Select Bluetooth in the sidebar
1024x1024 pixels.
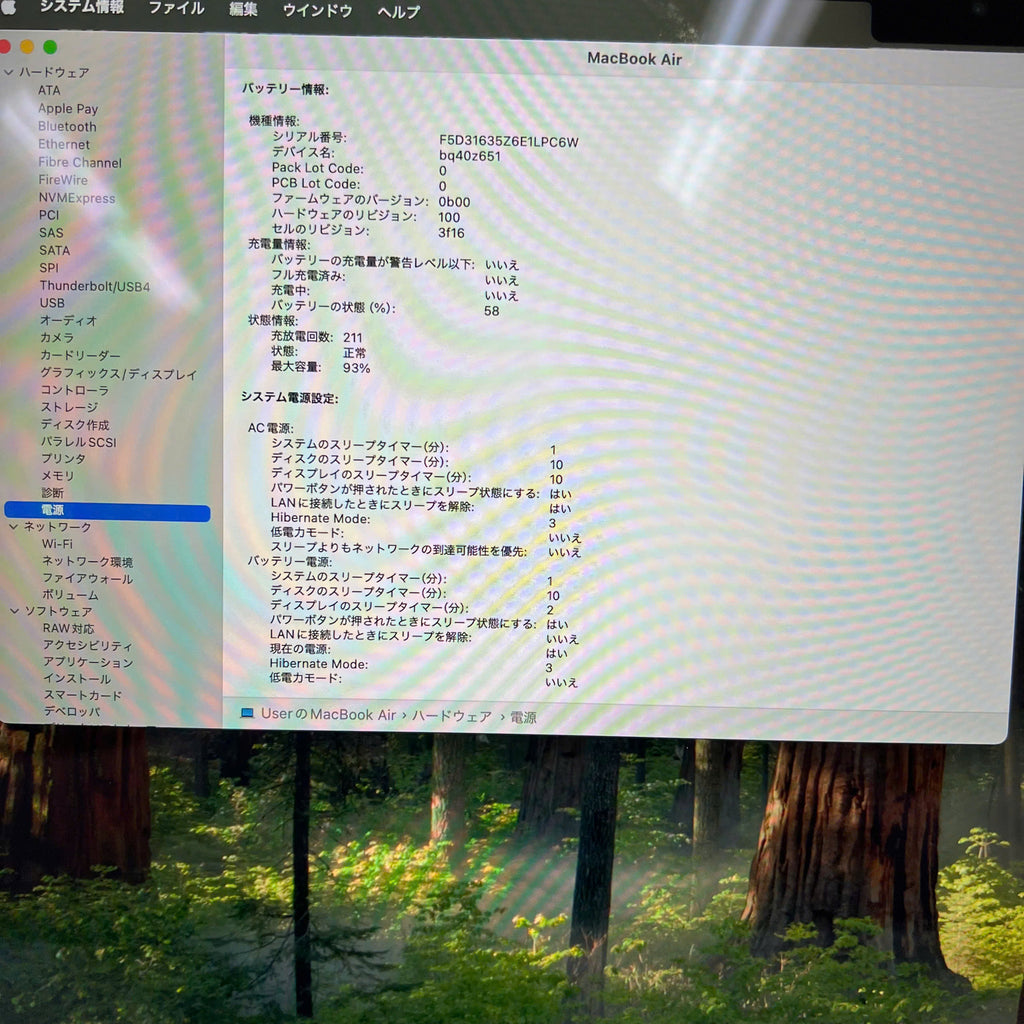[x=67, y=127]
